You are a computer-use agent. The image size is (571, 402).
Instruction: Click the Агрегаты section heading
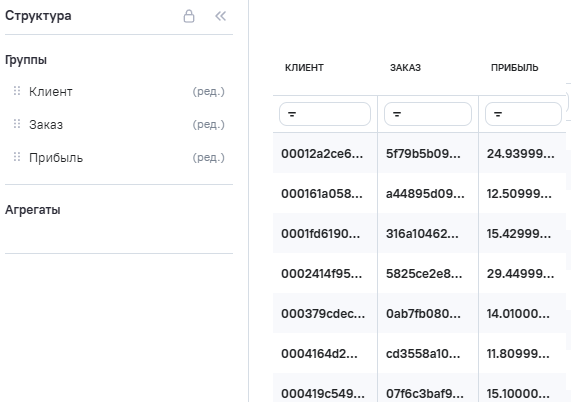click(x=33, y=210)
